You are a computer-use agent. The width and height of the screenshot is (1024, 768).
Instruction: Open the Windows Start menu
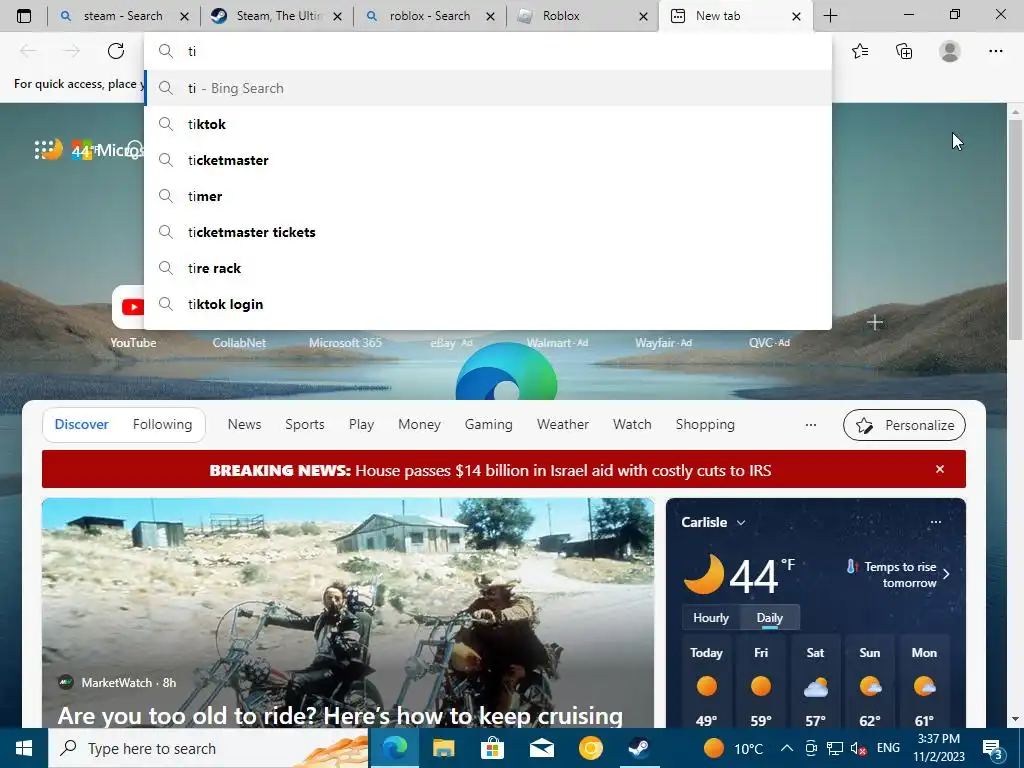point(24,748)
